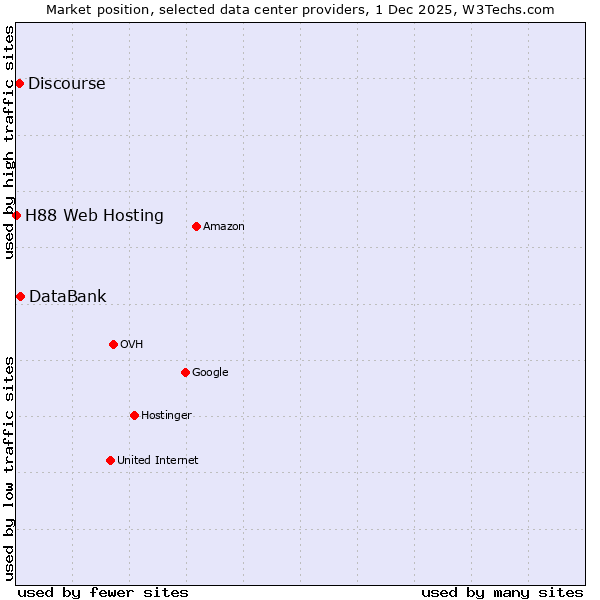Viewport: 600px width, 600px height.
Task: Click the 'used by many sites' axis label
Action: [x=502, y=593]
